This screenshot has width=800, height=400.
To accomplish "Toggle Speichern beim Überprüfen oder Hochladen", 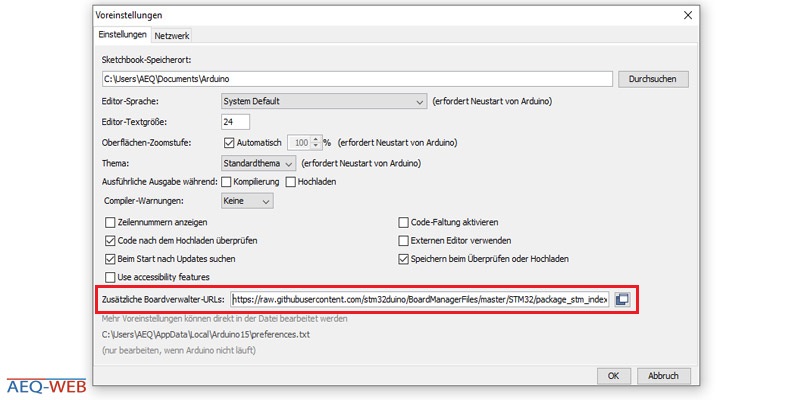I will point(404,259).
